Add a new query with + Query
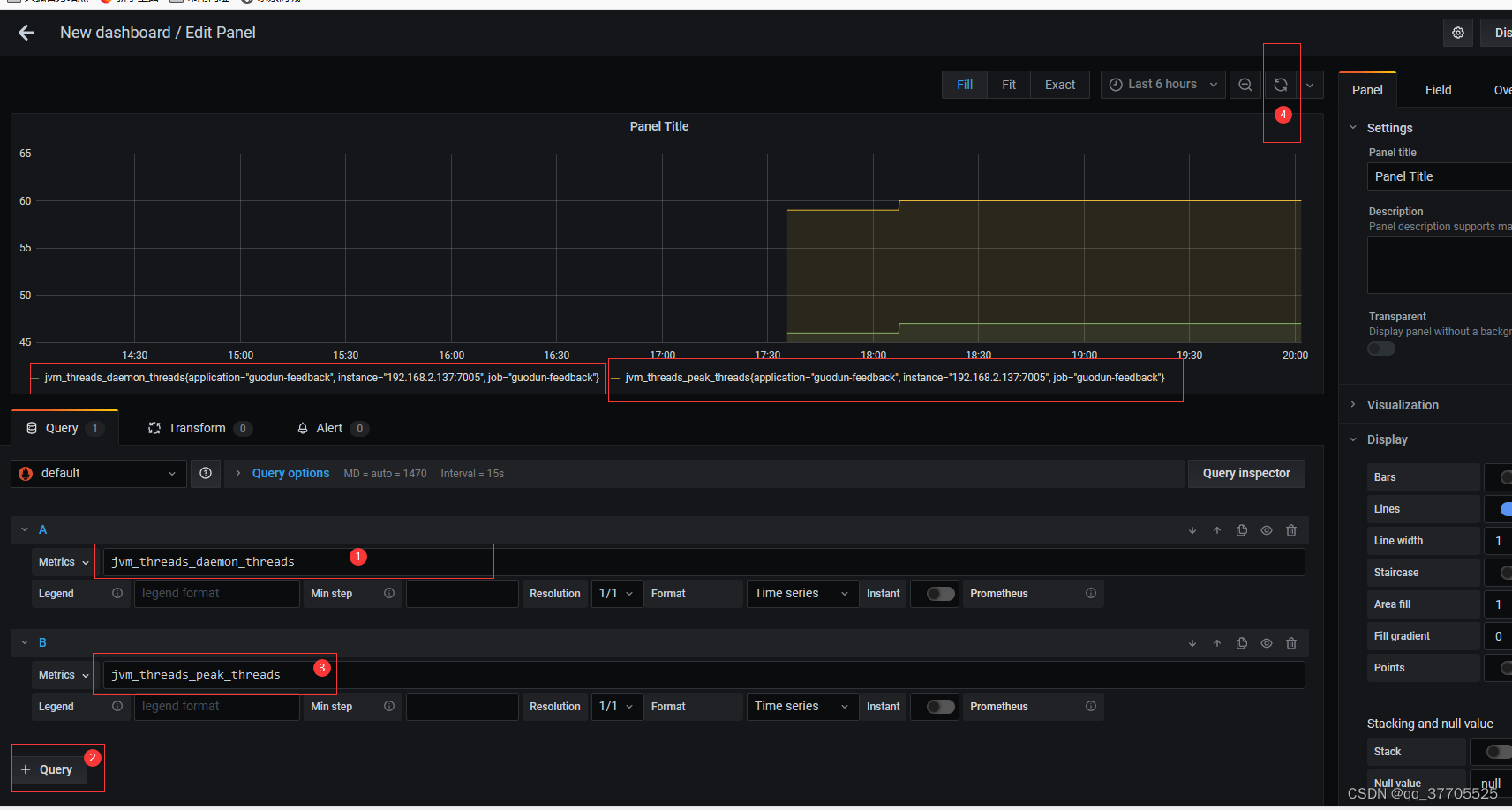The height and width of the screenshot is (810, 1512). (x=49, y=769)
